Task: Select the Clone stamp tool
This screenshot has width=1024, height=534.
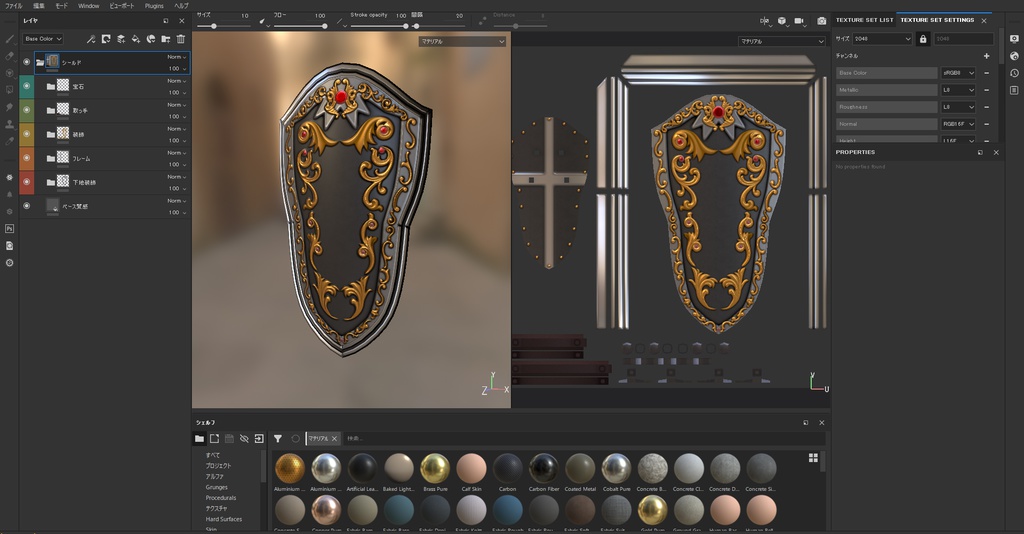Action: [9, 124]
